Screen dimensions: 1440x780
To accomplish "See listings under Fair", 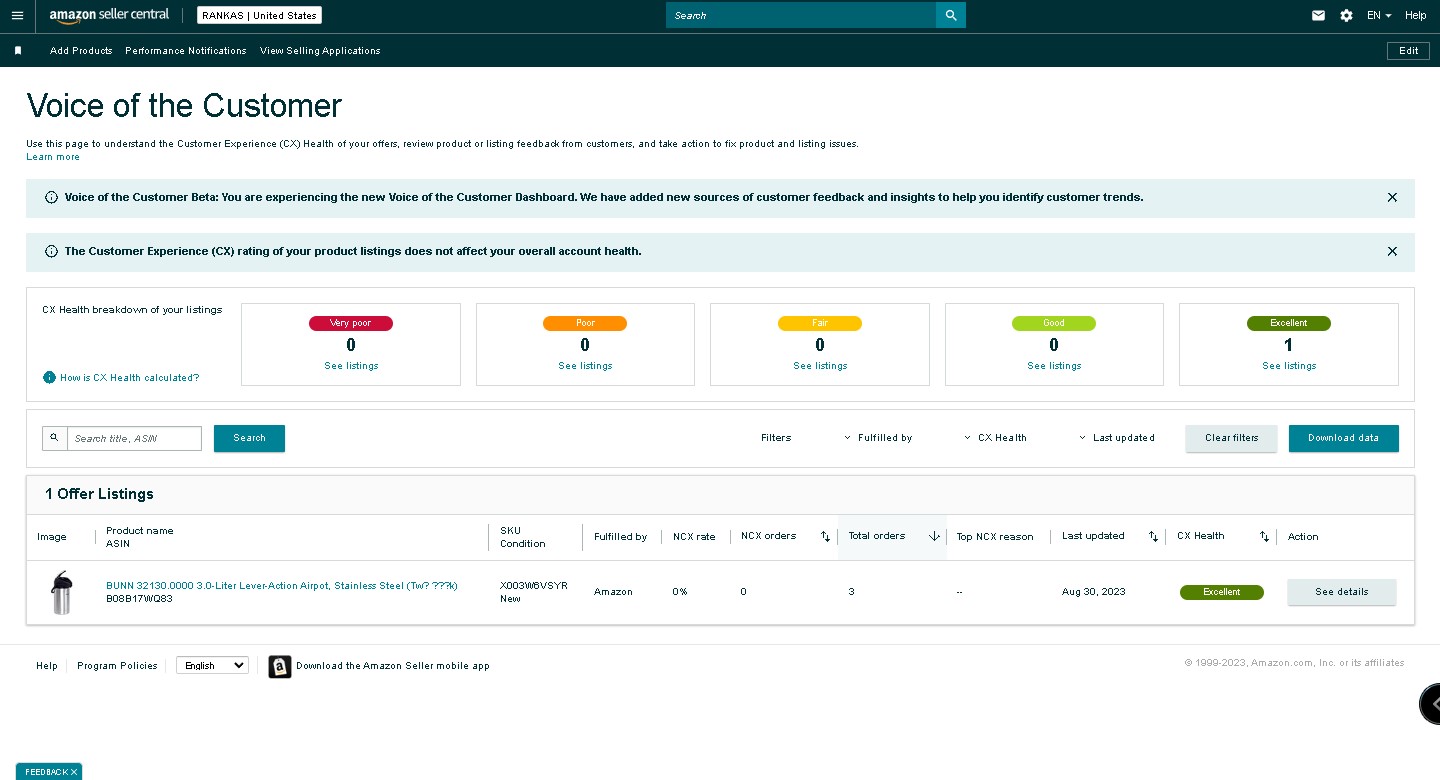I will point(820,366).
